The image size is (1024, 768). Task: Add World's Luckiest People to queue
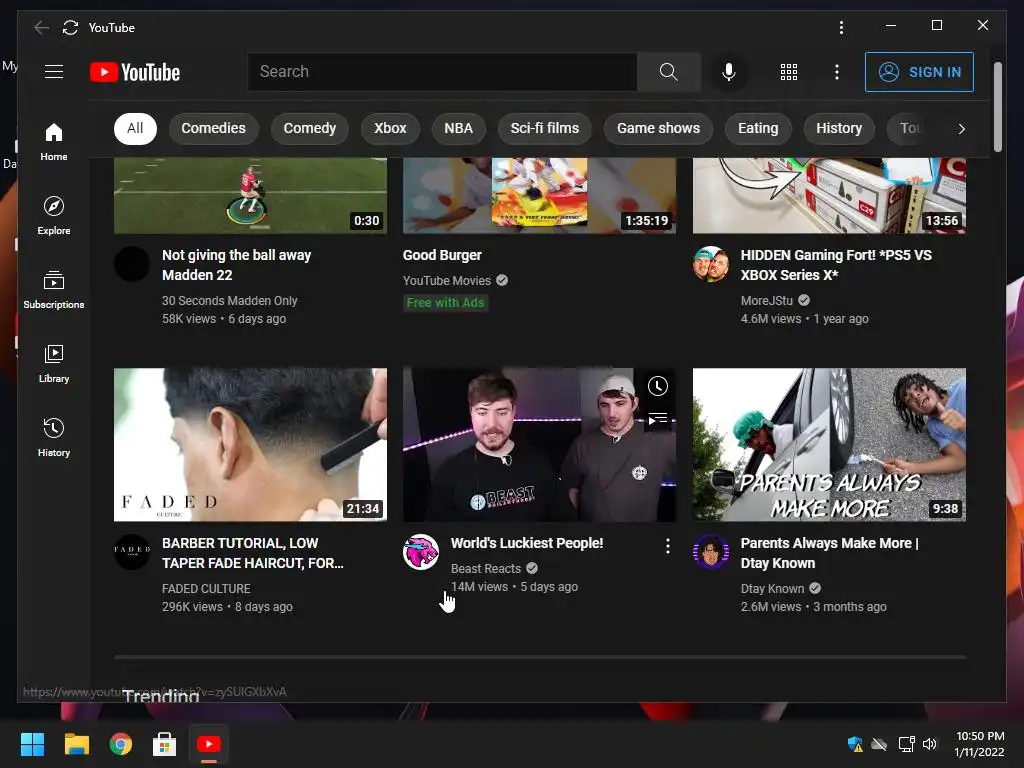tap(658, 419)
